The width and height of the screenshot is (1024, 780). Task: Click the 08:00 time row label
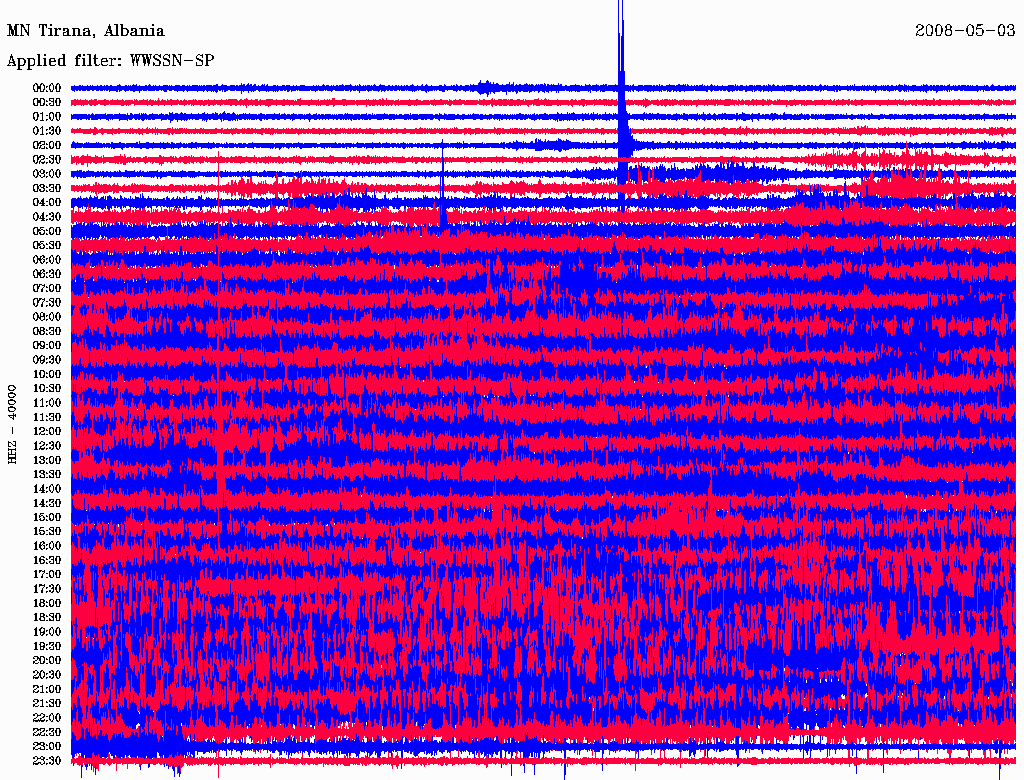[47, 317]
